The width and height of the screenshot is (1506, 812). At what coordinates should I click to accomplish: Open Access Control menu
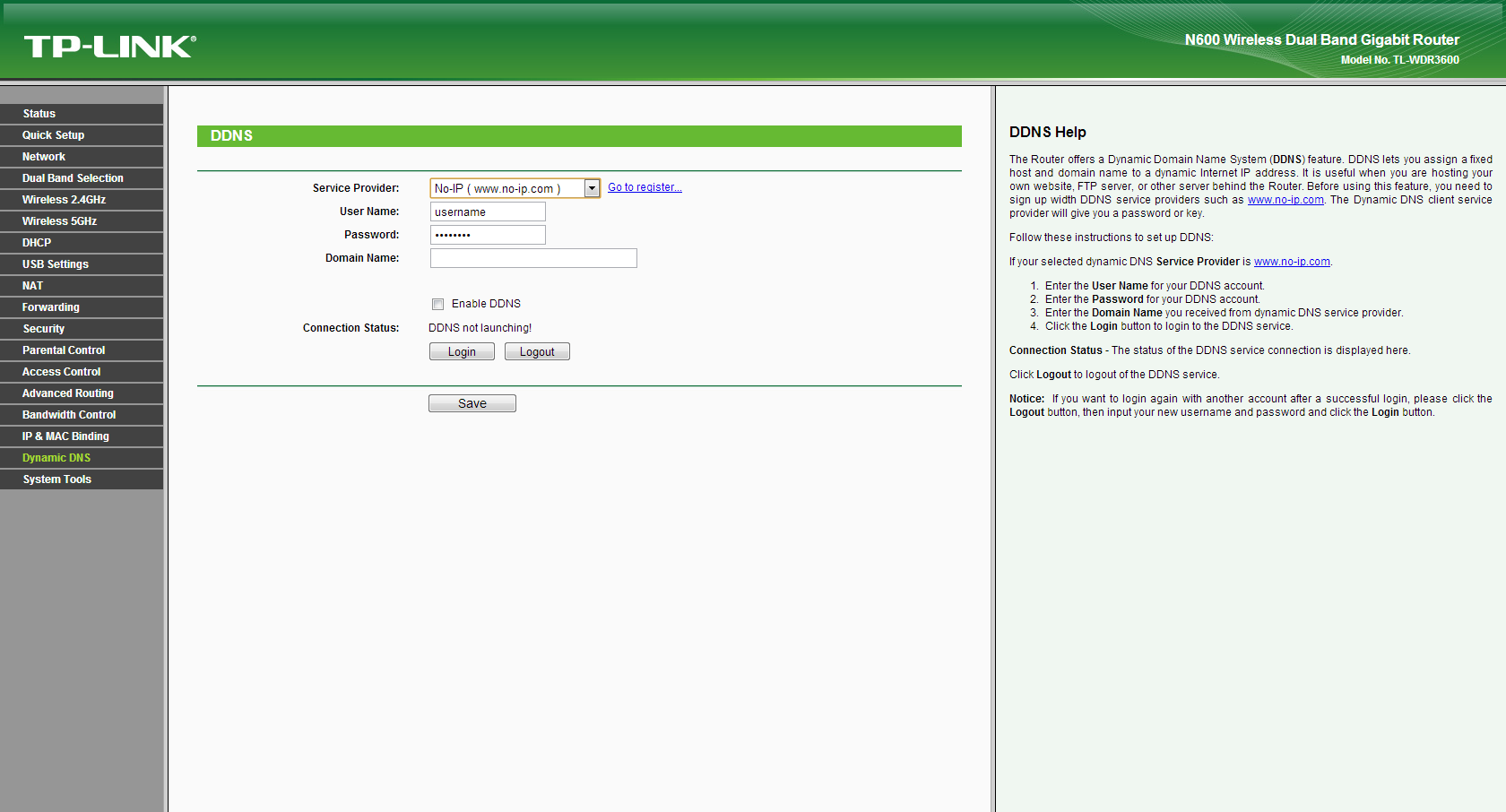pyautogui.click(x=82, y=372)
